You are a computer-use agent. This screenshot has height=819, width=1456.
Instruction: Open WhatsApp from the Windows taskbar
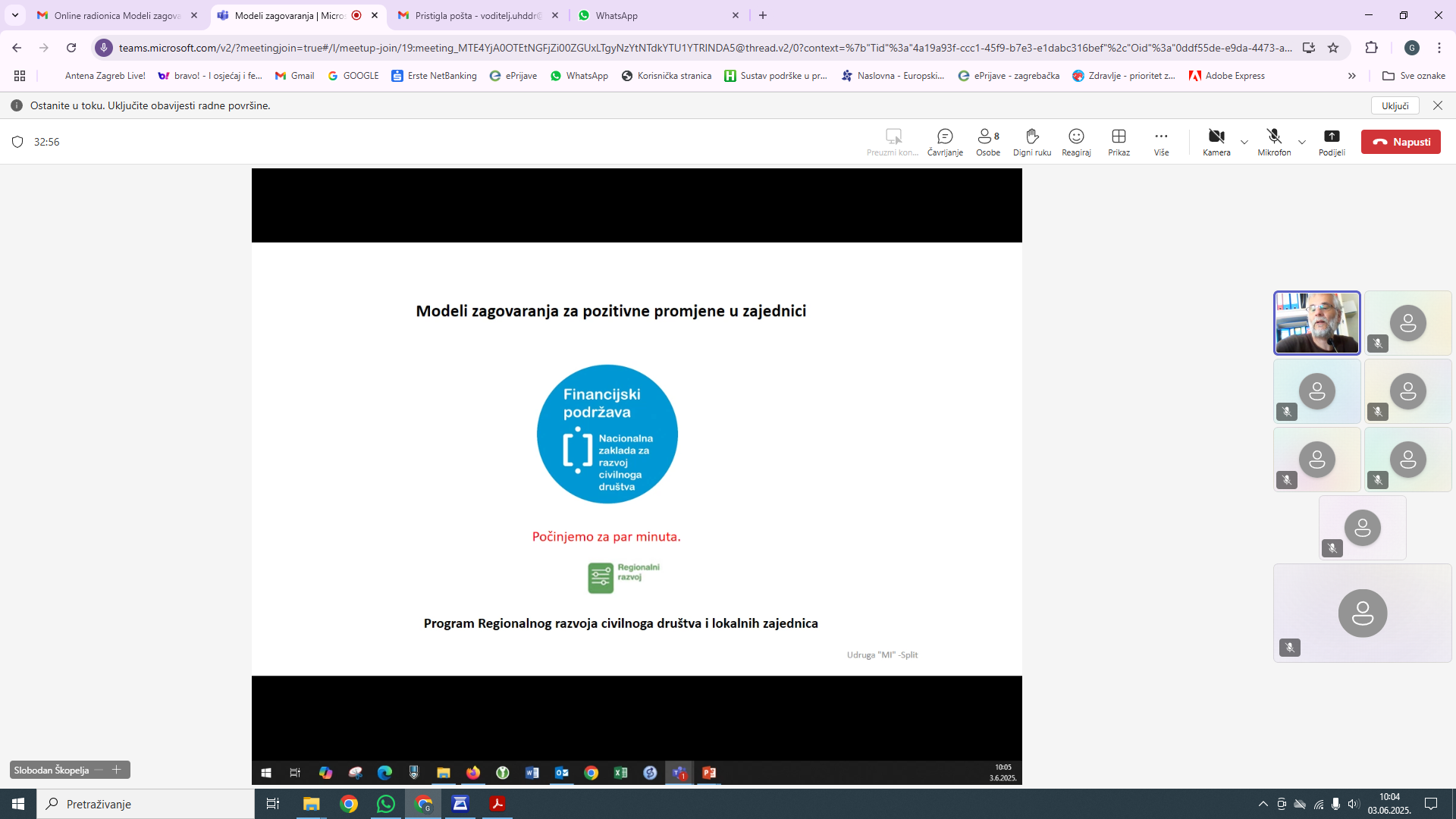point(385,804)
